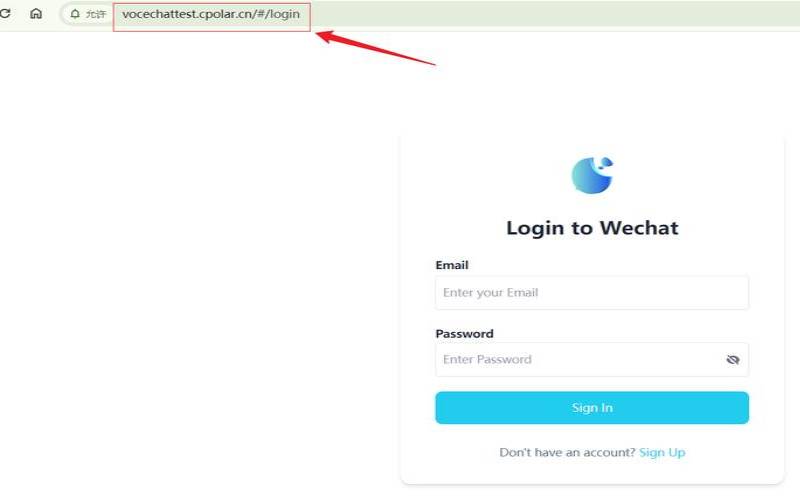
Task: Reload the page with the refresh icon
Action: coord(5,14)
